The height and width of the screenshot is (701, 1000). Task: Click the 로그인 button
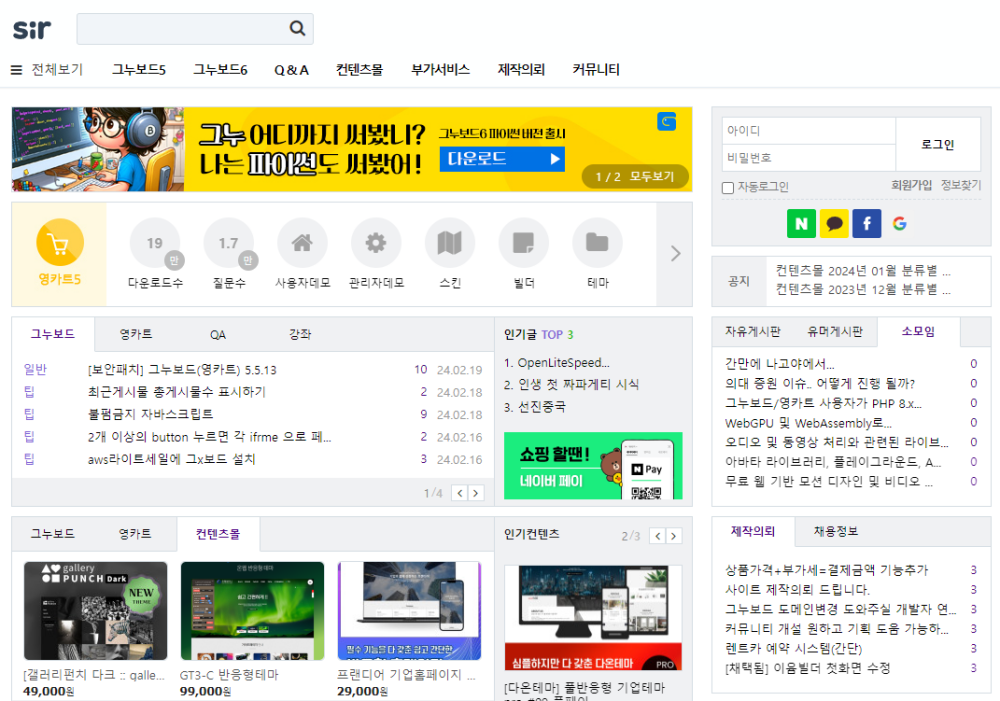coord(938,144)
